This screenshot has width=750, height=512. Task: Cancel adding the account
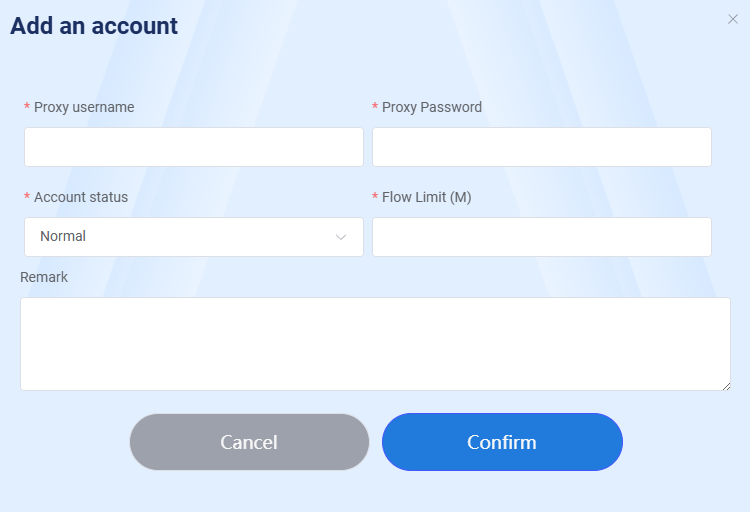249,442
